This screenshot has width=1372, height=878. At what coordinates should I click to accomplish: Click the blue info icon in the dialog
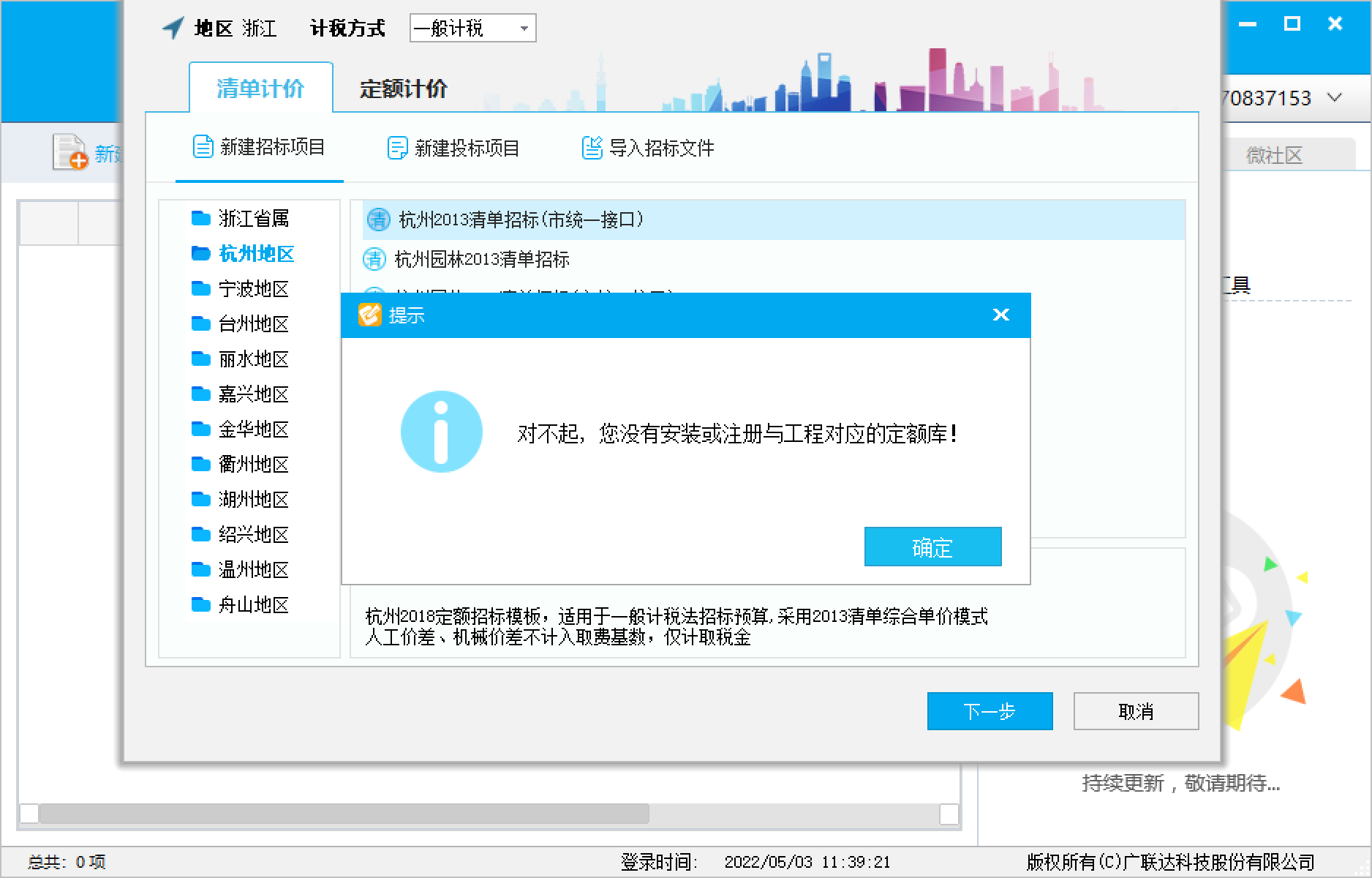click(441, 432)
